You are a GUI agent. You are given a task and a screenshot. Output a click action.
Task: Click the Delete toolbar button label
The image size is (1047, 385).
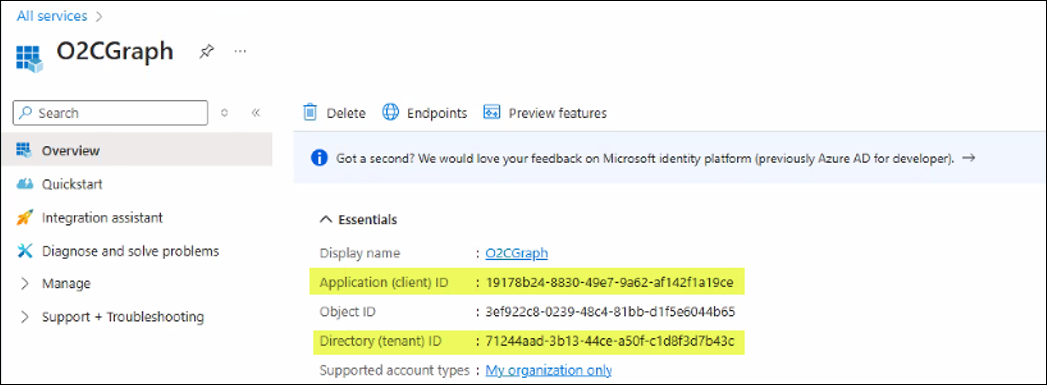pyautogui.click(x=346, y=113)
